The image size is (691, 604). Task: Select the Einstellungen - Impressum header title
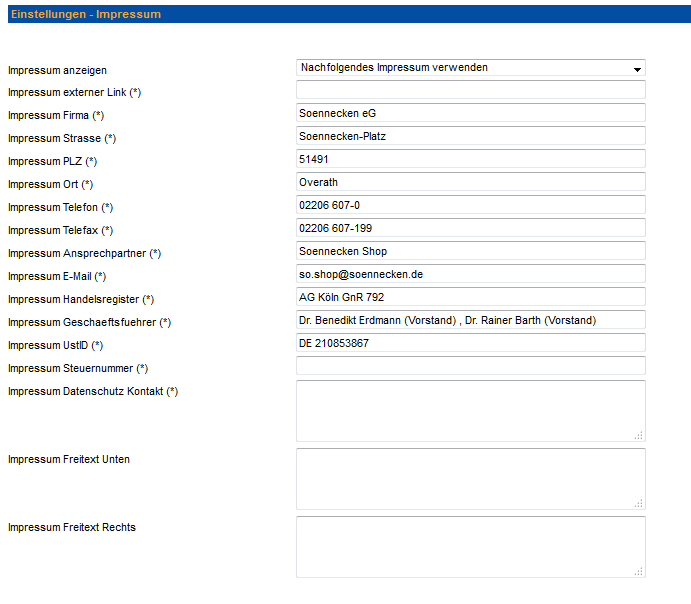86,14
